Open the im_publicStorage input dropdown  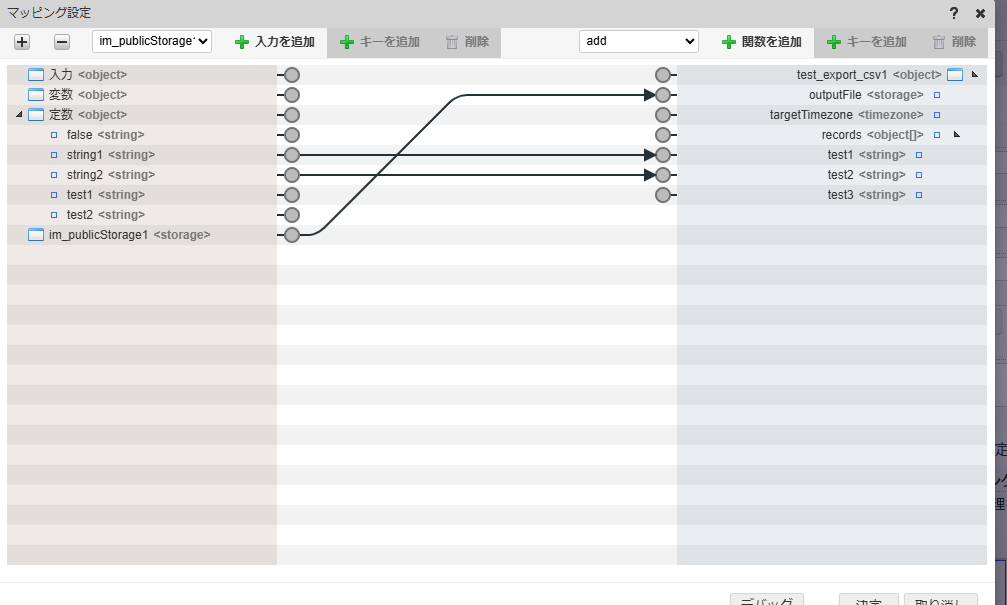coord(152,41)
